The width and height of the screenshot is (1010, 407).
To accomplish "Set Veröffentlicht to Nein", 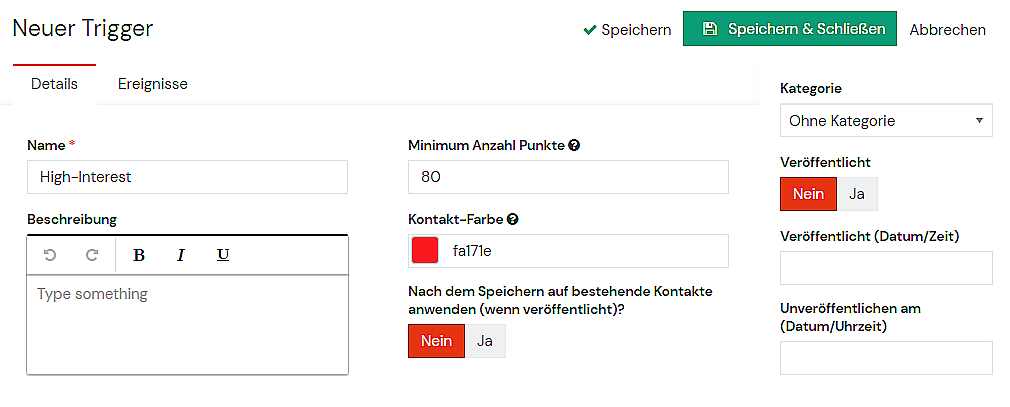I will [x=808, y=194].
